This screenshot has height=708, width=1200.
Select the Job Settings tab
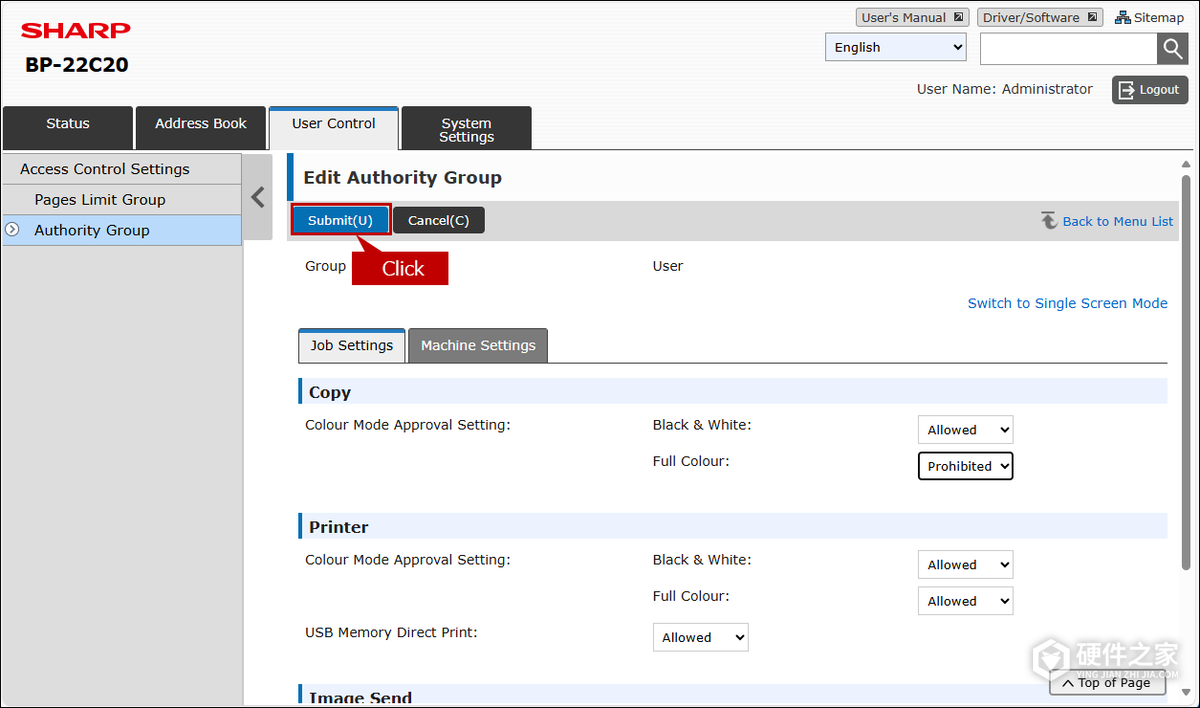coord(352,345)
